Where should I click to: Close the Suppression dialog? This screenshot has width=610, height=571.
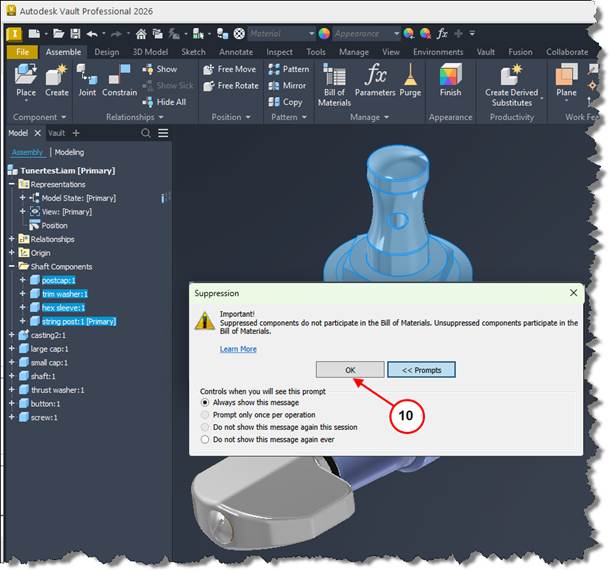[573, 293]
